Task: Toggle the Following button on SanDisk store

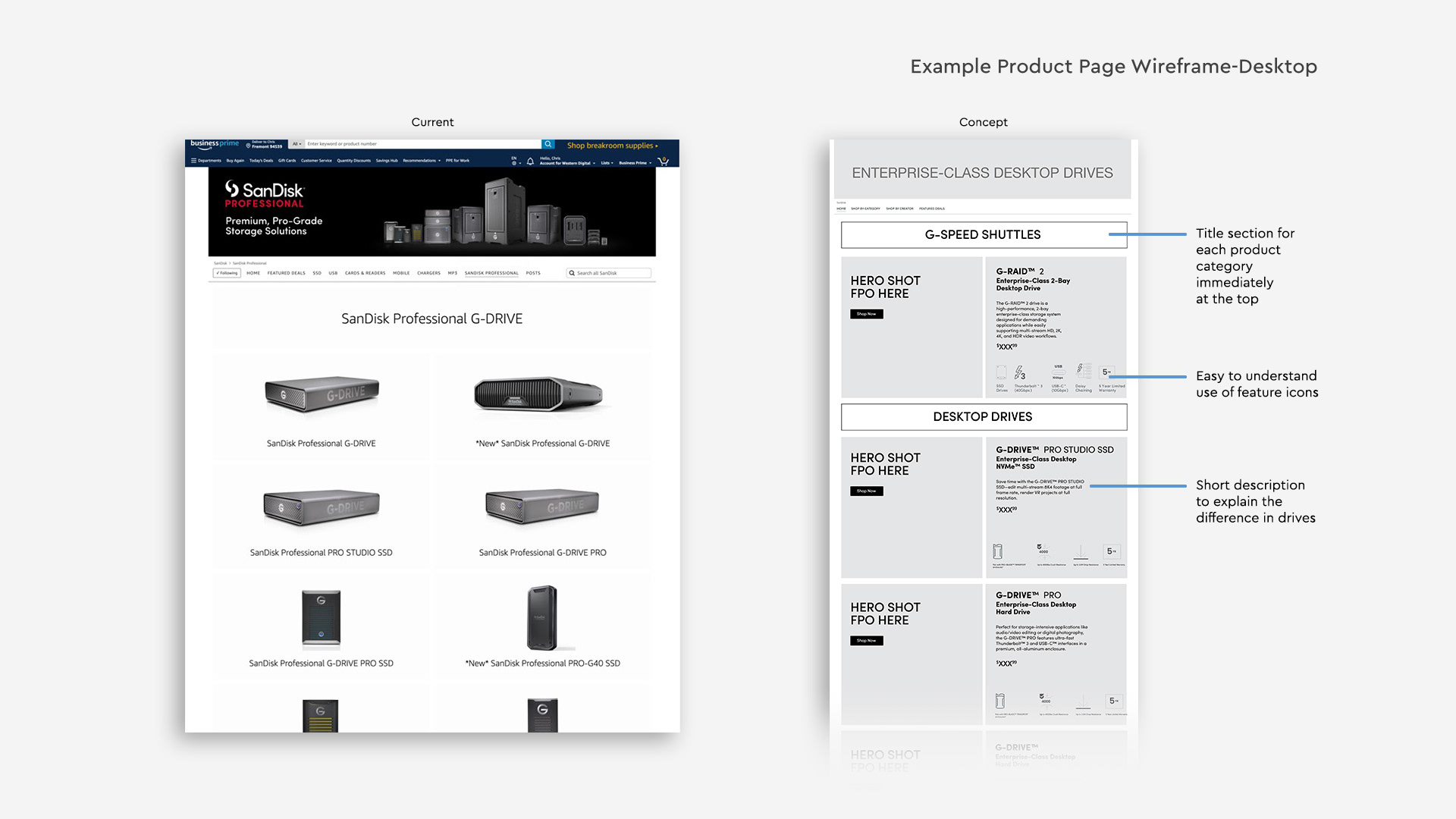Action: pos(227,273)
